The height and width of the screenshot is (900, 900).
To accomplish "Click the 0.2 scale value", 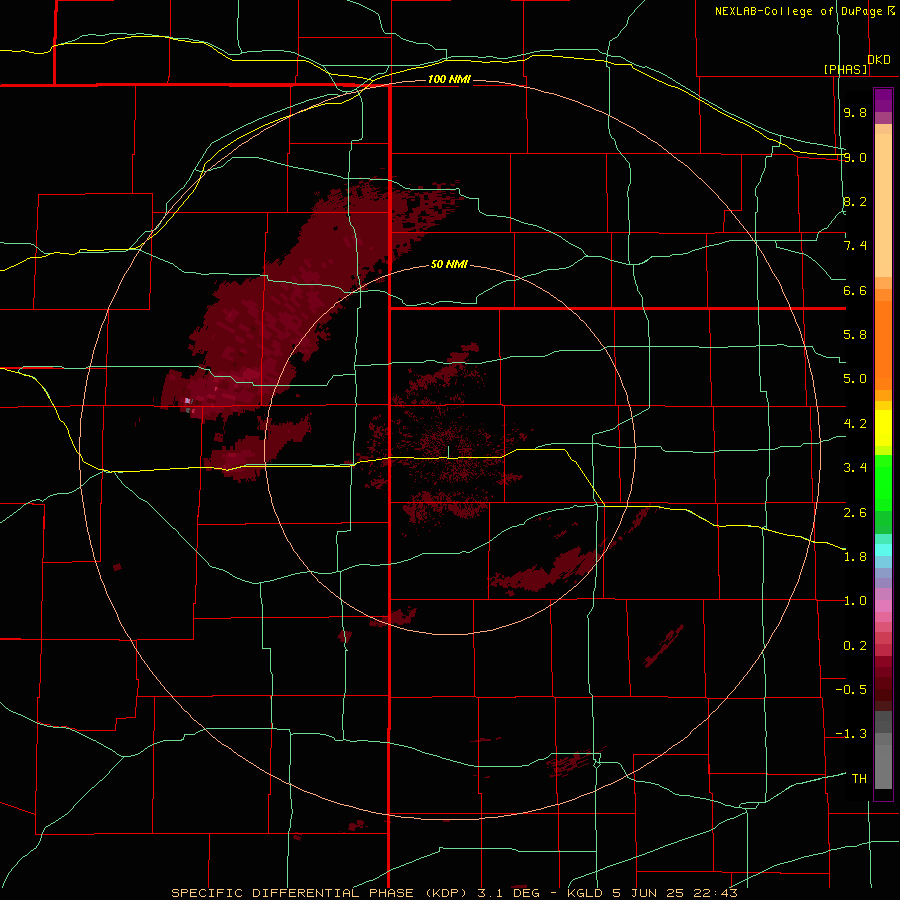I will click(x=855, y=646).
